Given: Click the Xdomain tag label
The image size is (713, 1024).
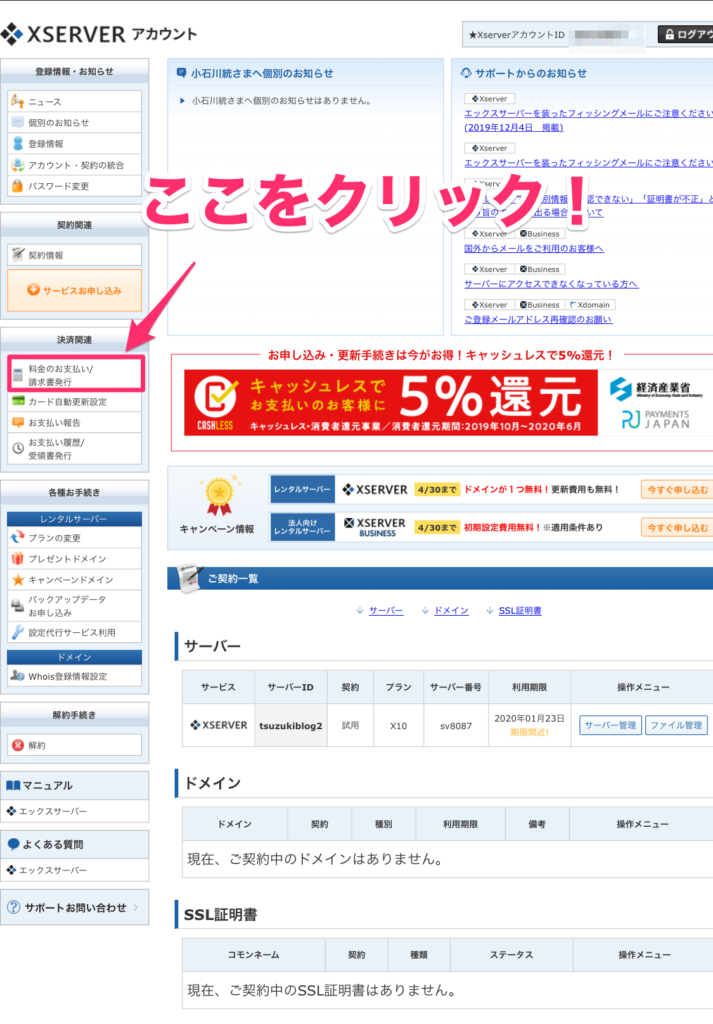Looking at the screenshot, I should (x=590, y=305).
